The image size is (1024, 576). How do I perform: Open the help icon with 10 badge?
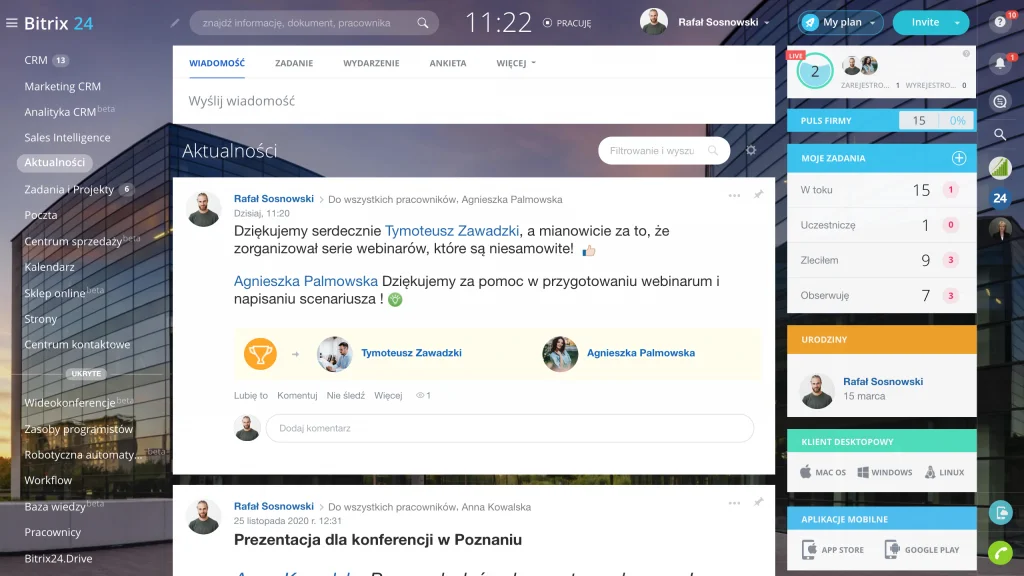tap(999, 23)
